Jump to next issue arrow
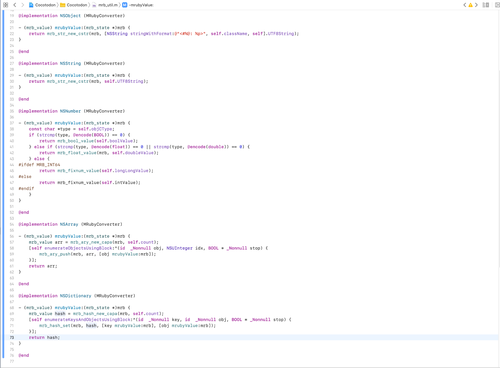500x368 pixels. point(476,5)
